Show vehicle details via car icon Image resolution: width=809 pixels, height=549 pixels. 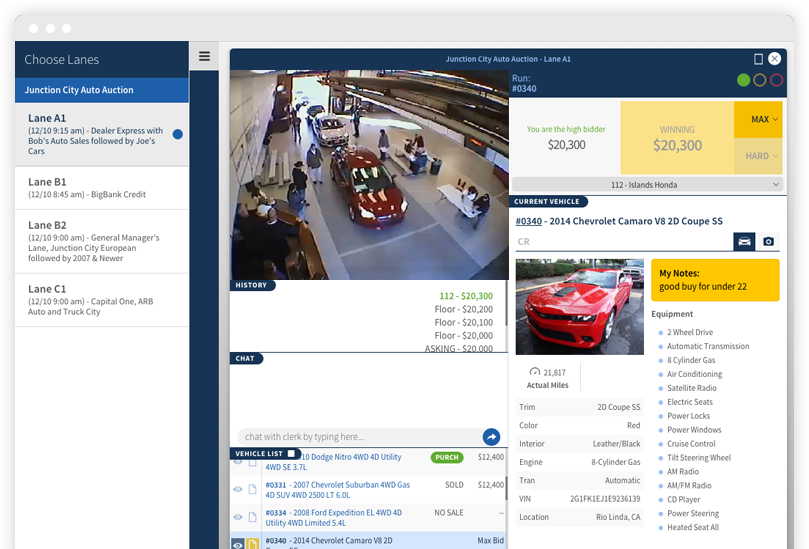pyautogui.click(x=745, y=241)
